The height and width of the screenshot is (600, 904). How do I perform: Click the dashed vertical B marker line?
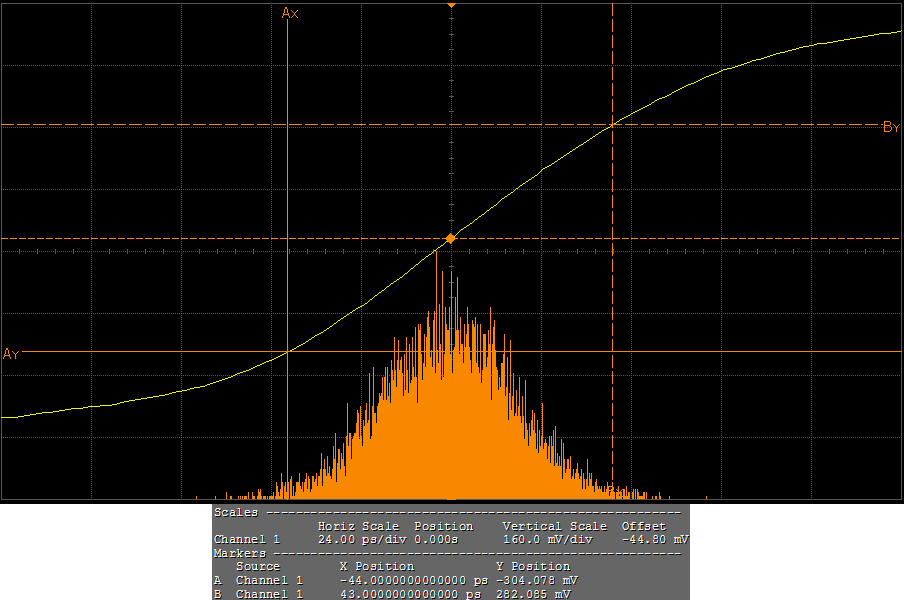point(612,300)
